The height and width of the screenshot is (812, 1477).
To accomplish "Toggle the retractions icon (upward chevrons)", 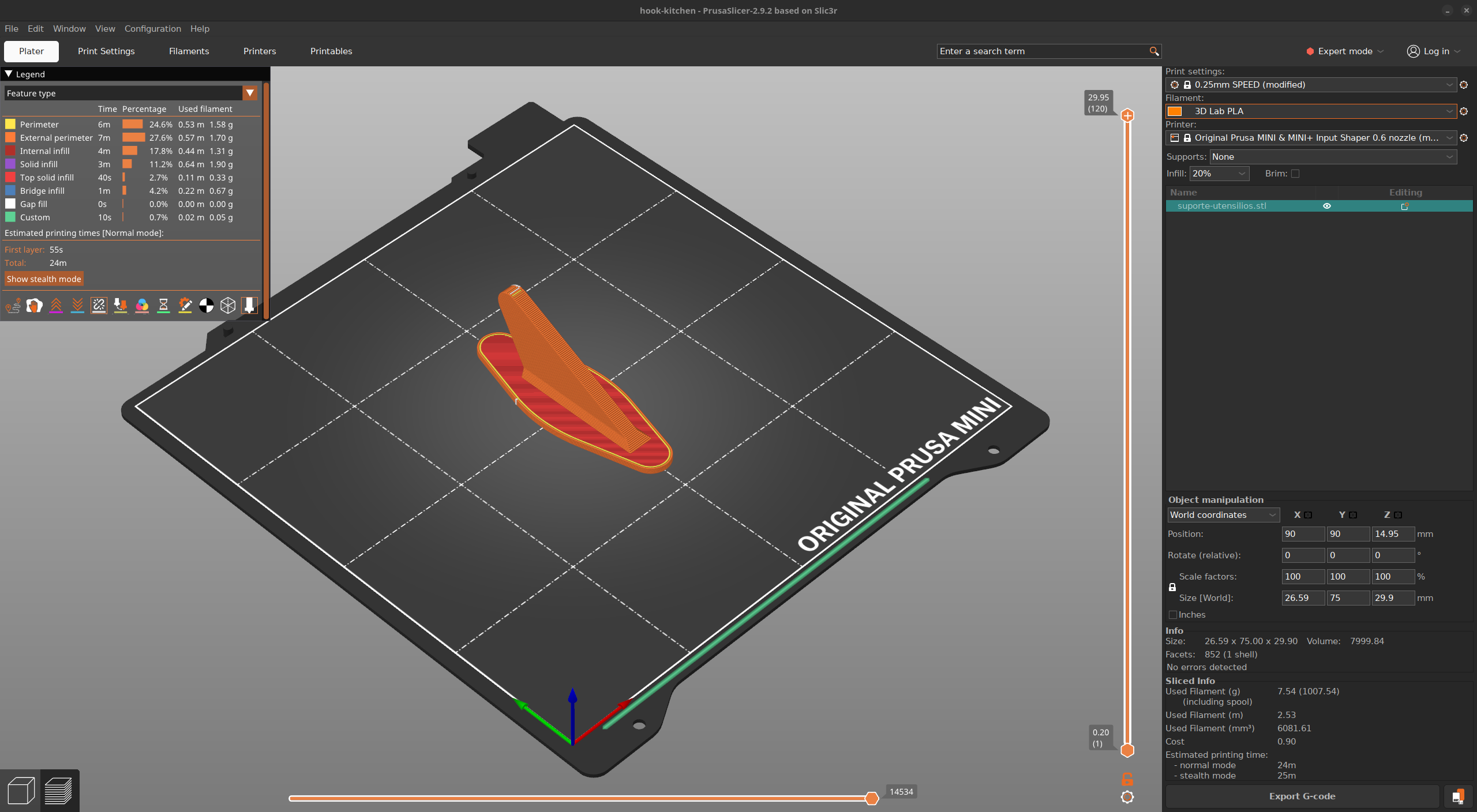I will [x=56, y=306].
